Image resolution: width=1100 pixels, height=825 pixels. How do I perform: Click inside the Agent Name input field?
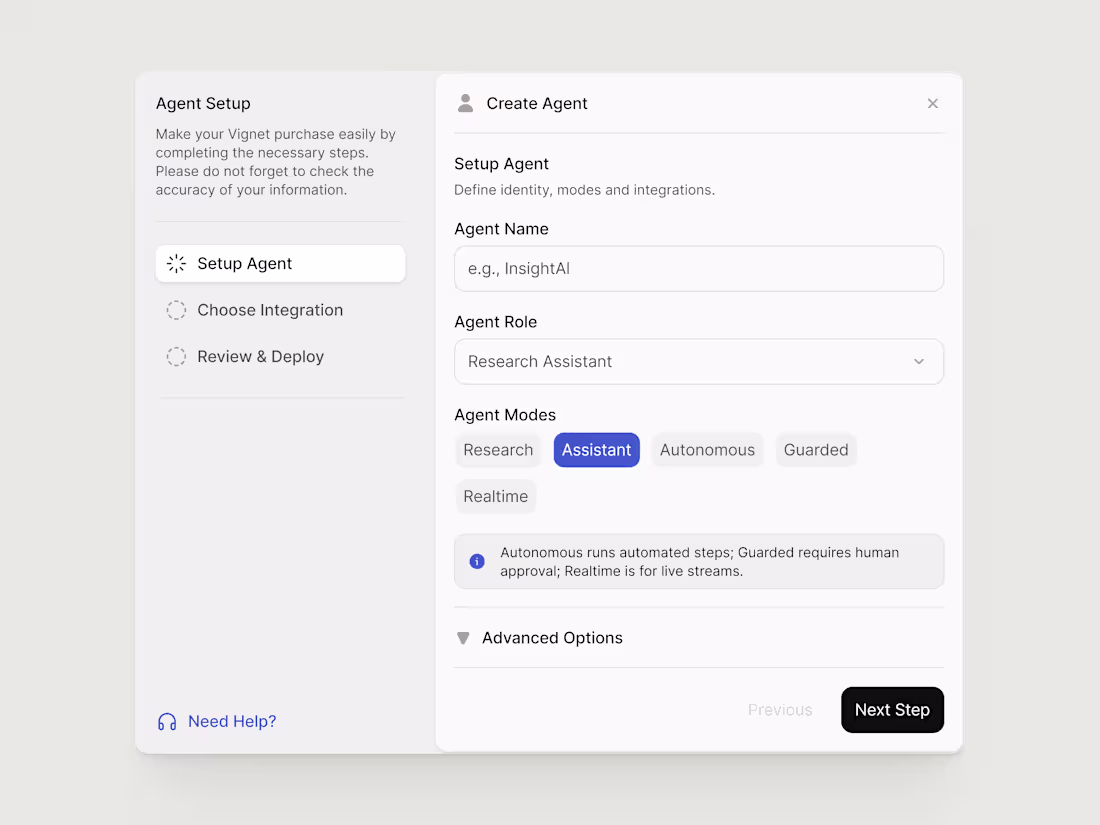point(699,268)
